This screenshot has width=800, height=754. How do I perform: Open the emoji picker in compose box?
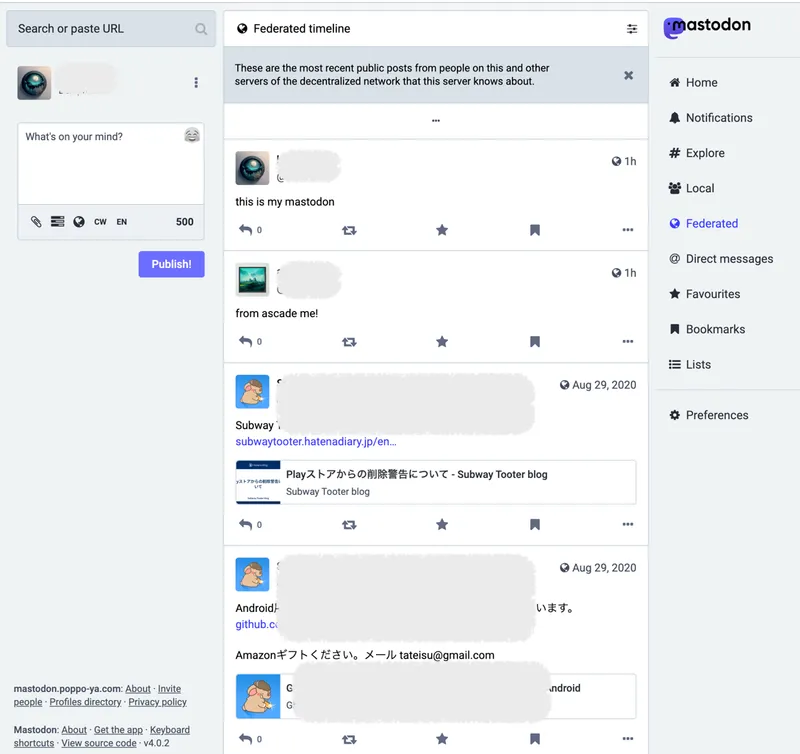coord(192,135)
